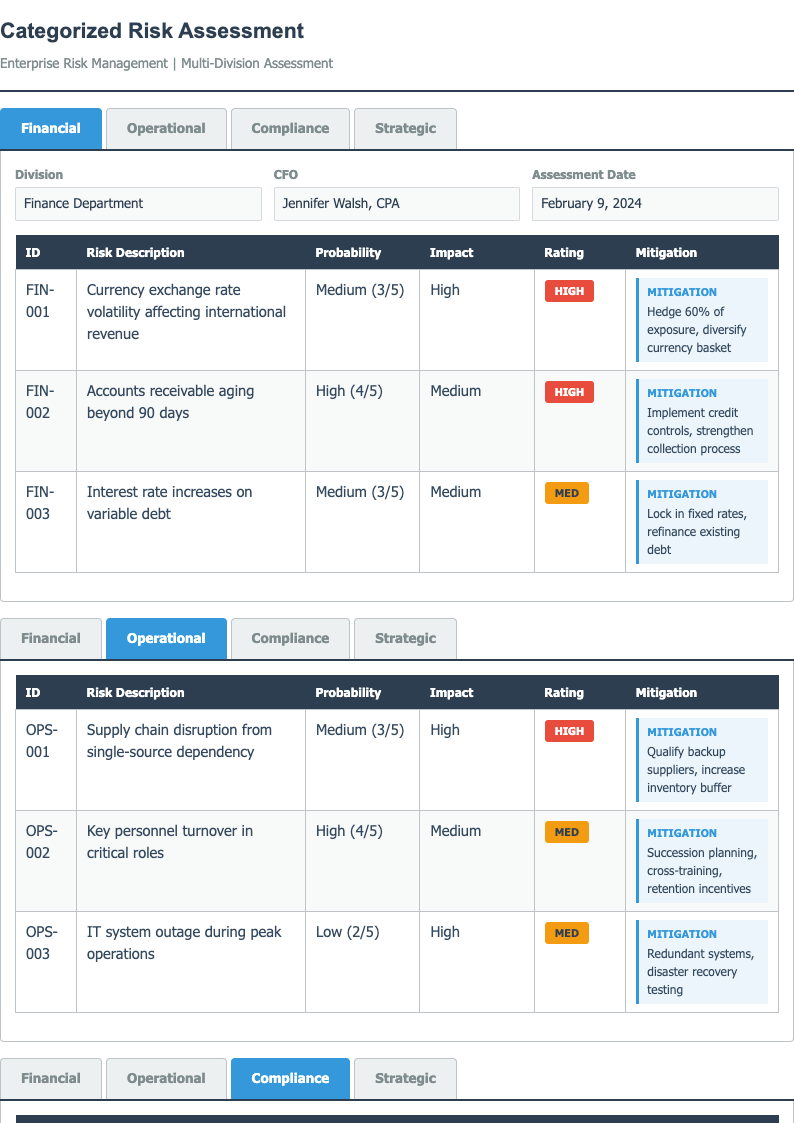
Task: Select the Strategic tab in the topmost tab row
Action: [405, 129]
